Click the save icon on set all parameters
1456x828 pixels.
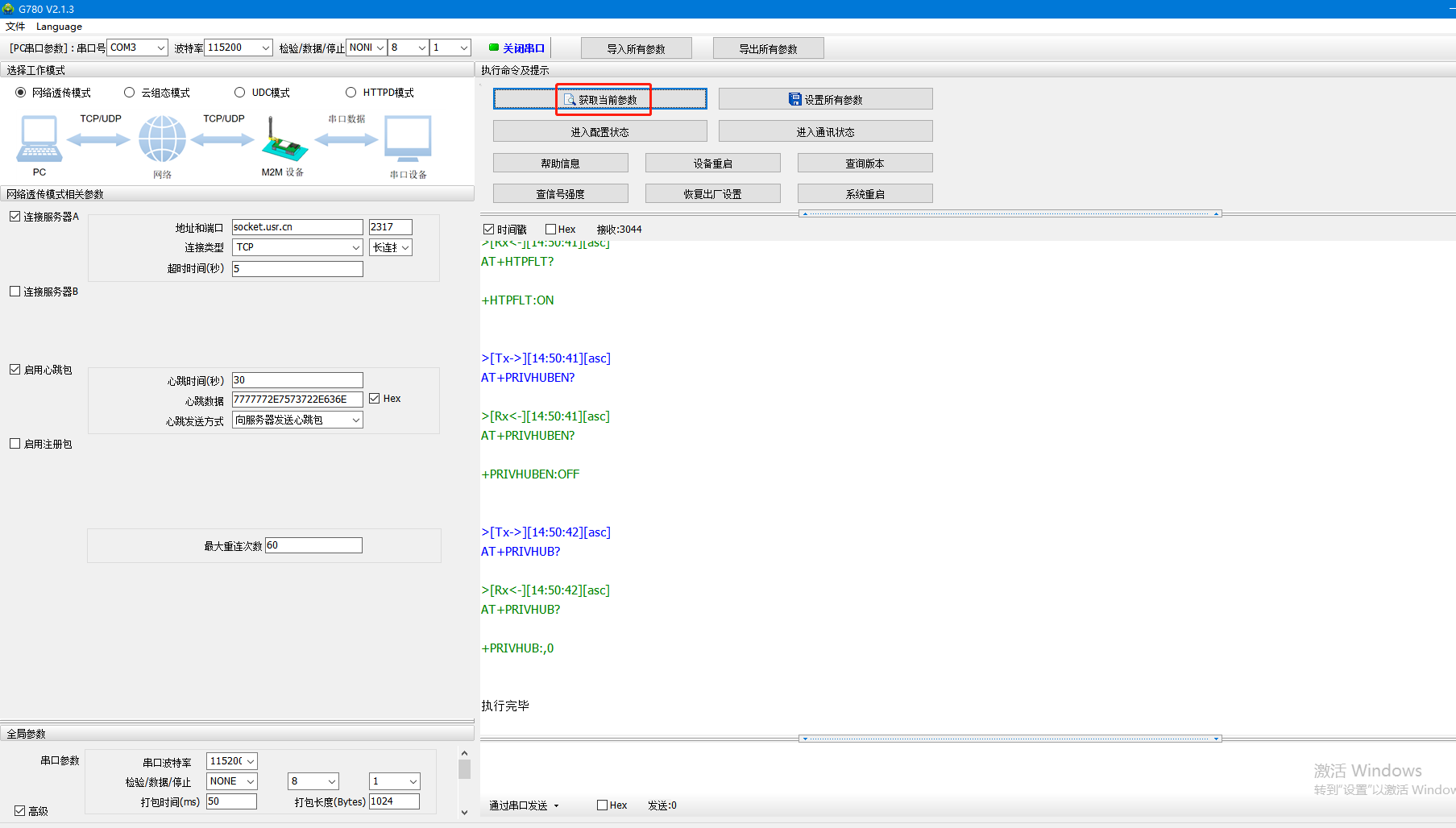(x=794, y=99)
